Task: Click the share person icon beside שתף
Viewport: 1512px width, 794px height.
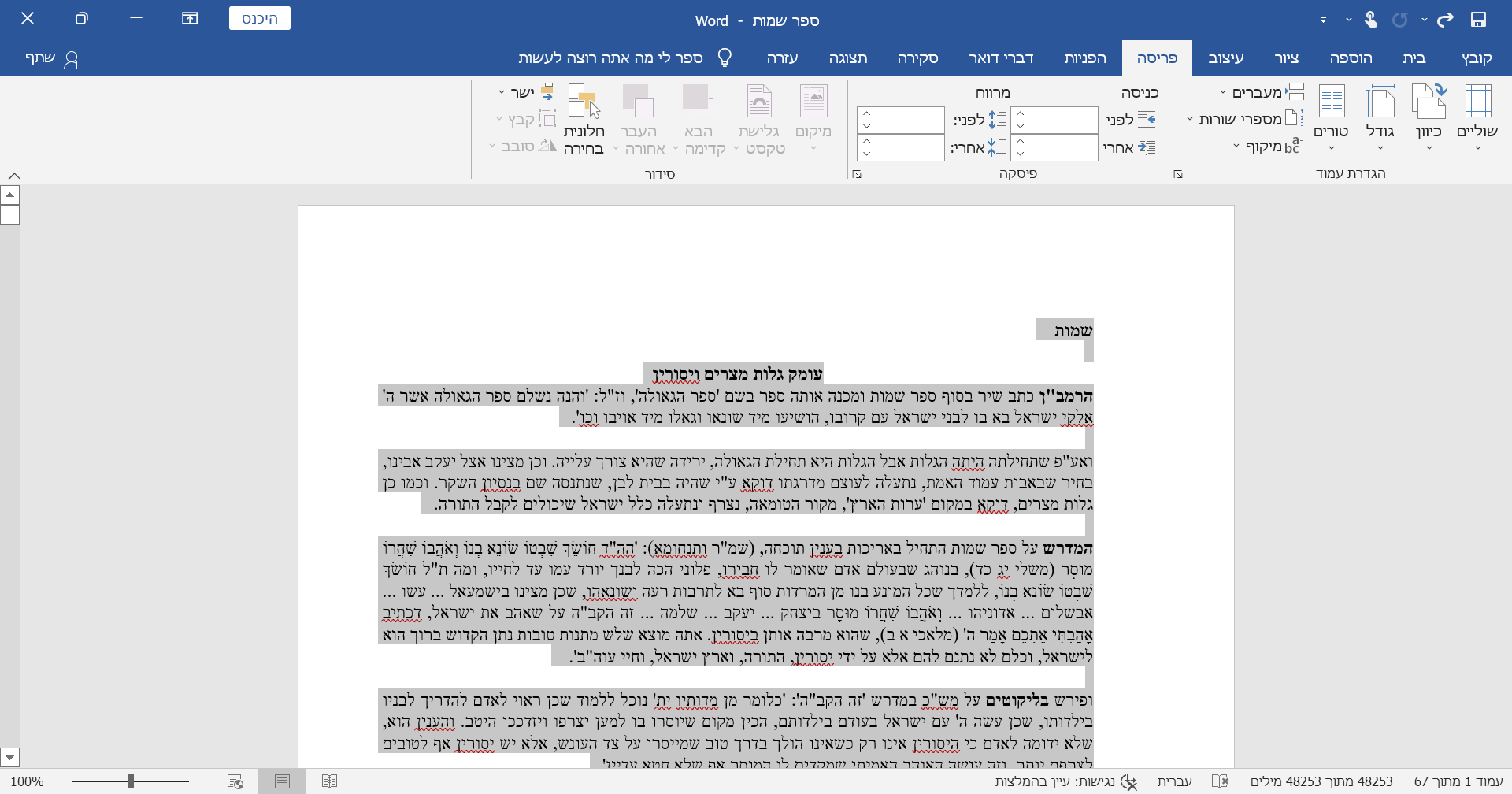Action: tap(72, 59)
